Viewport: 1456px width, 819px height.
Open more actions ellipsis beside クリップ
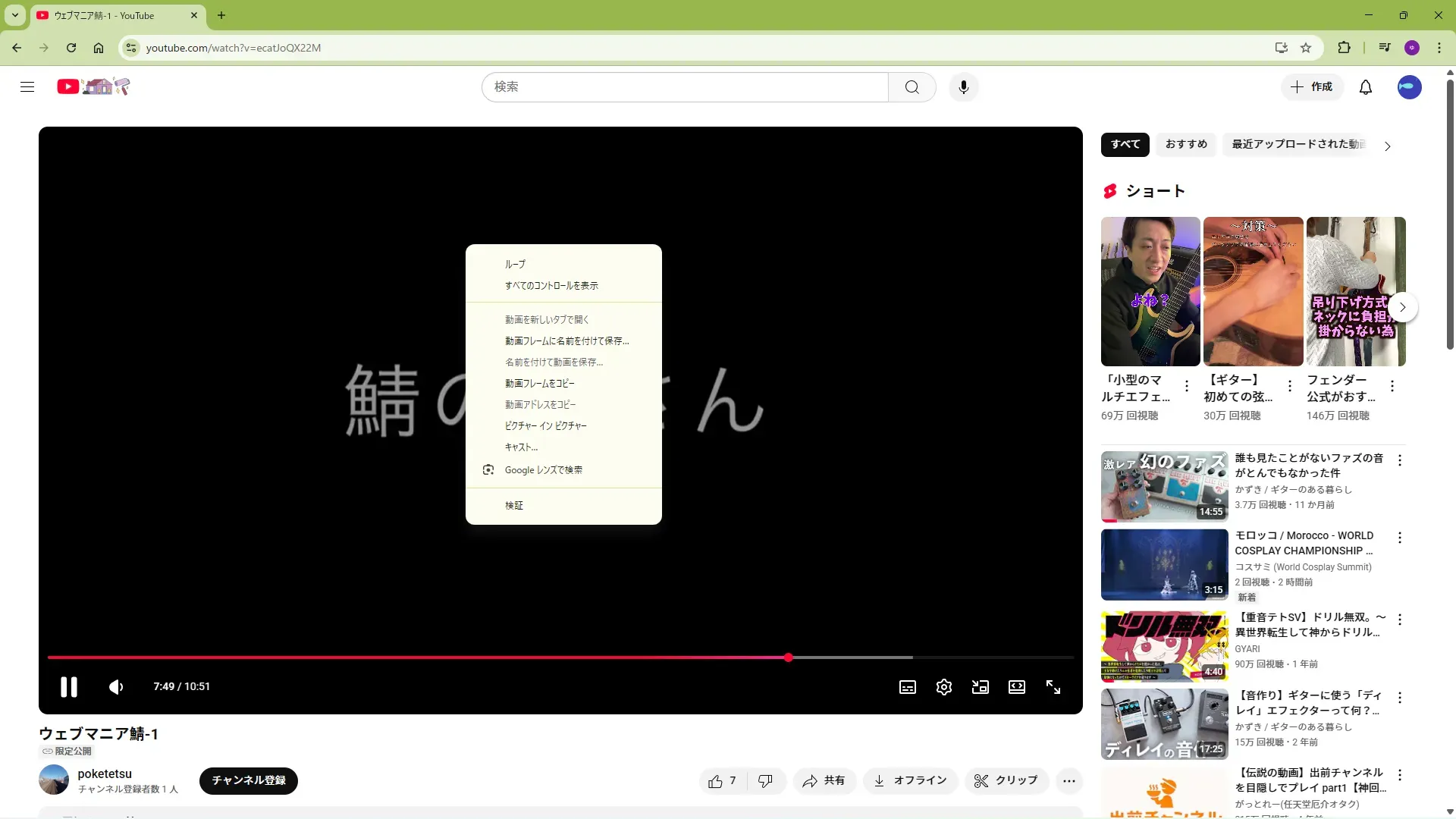(1069, 781)
